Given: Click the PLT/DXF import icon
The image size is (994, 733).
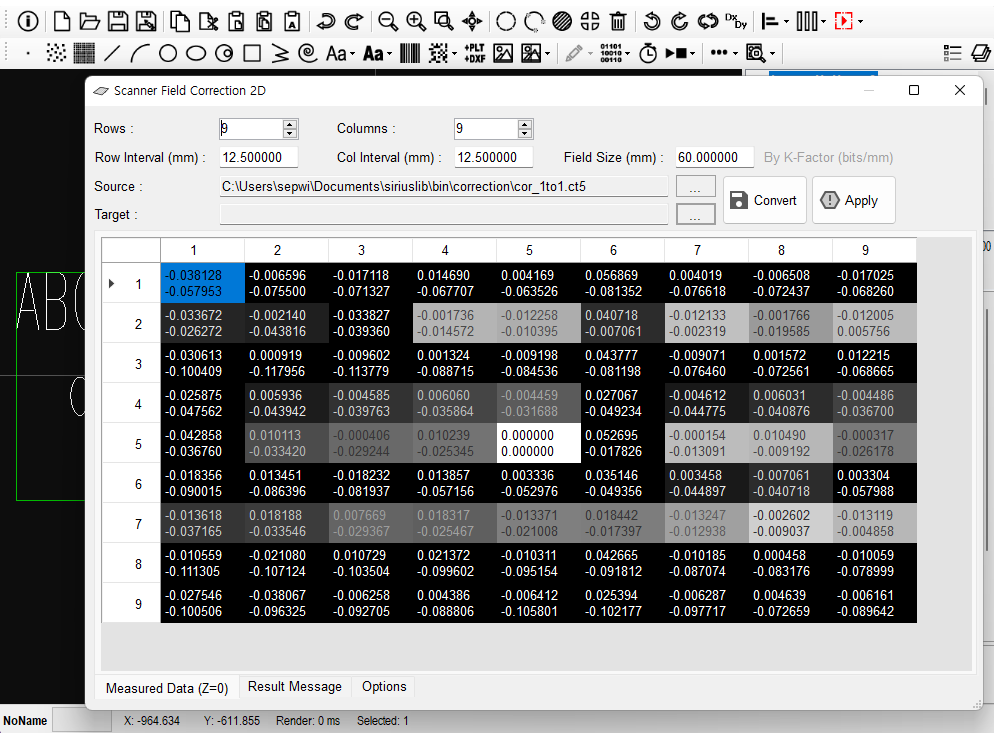Looking at the screenshot, I should pyautogui.click(x=474, y=53).
